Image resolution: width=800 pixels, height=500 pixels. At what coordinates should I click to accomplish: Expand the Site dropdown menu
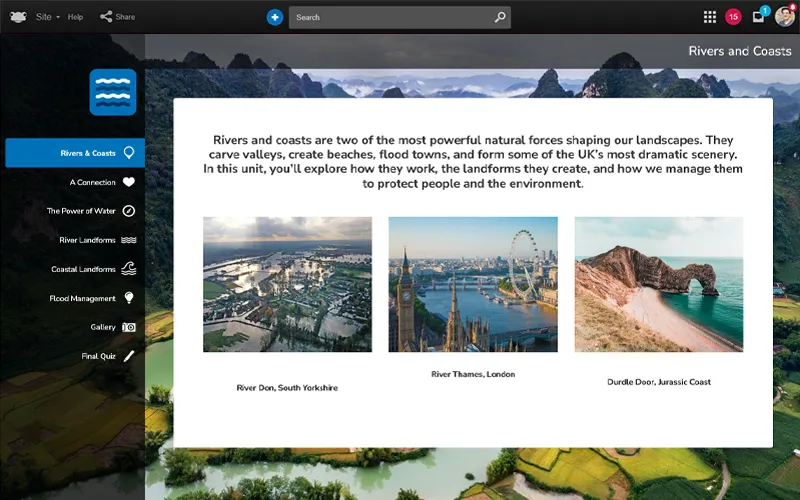[x=48, y=17]
